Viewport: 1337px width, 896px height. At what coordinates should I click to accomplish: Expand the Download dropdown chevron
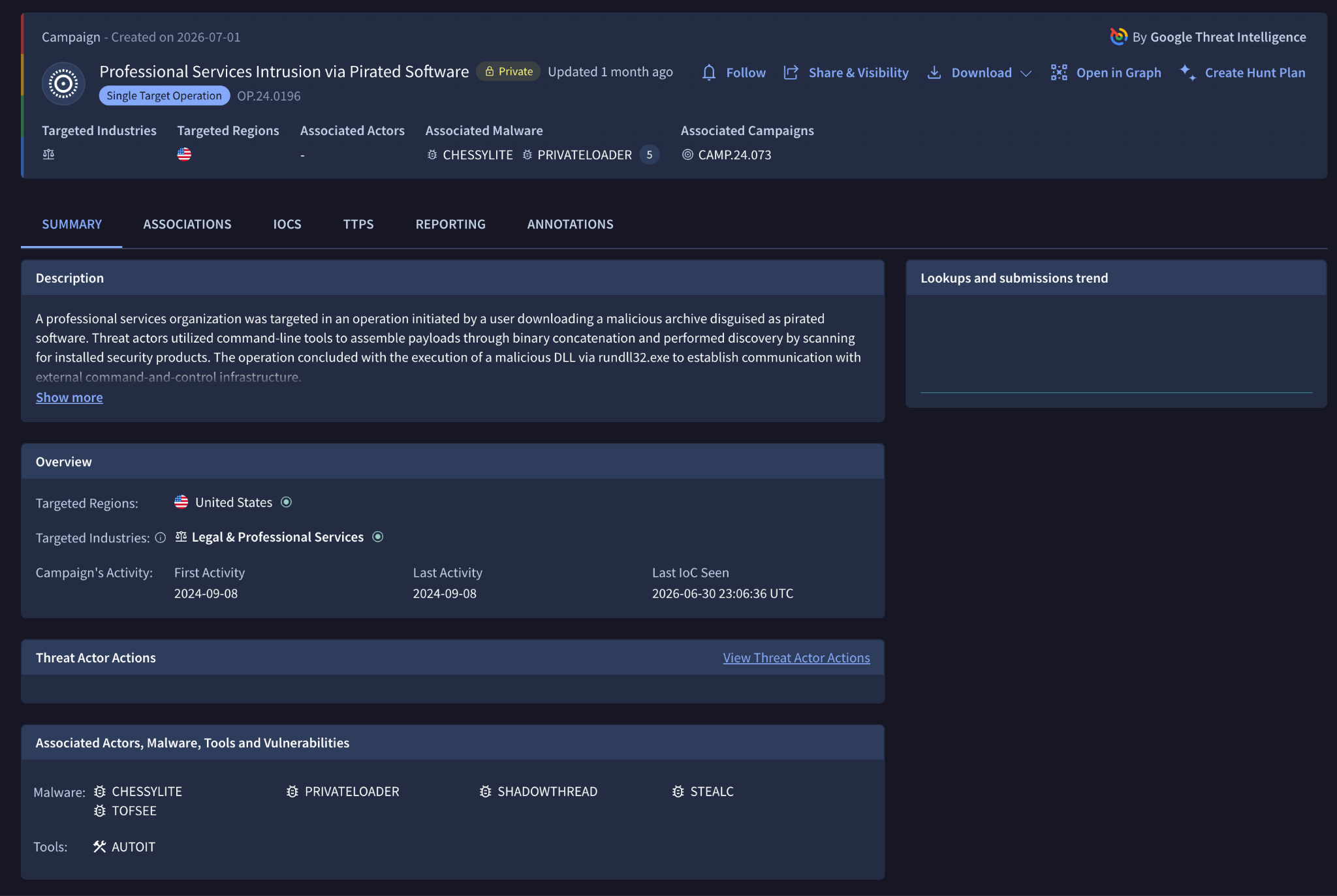1026,73
